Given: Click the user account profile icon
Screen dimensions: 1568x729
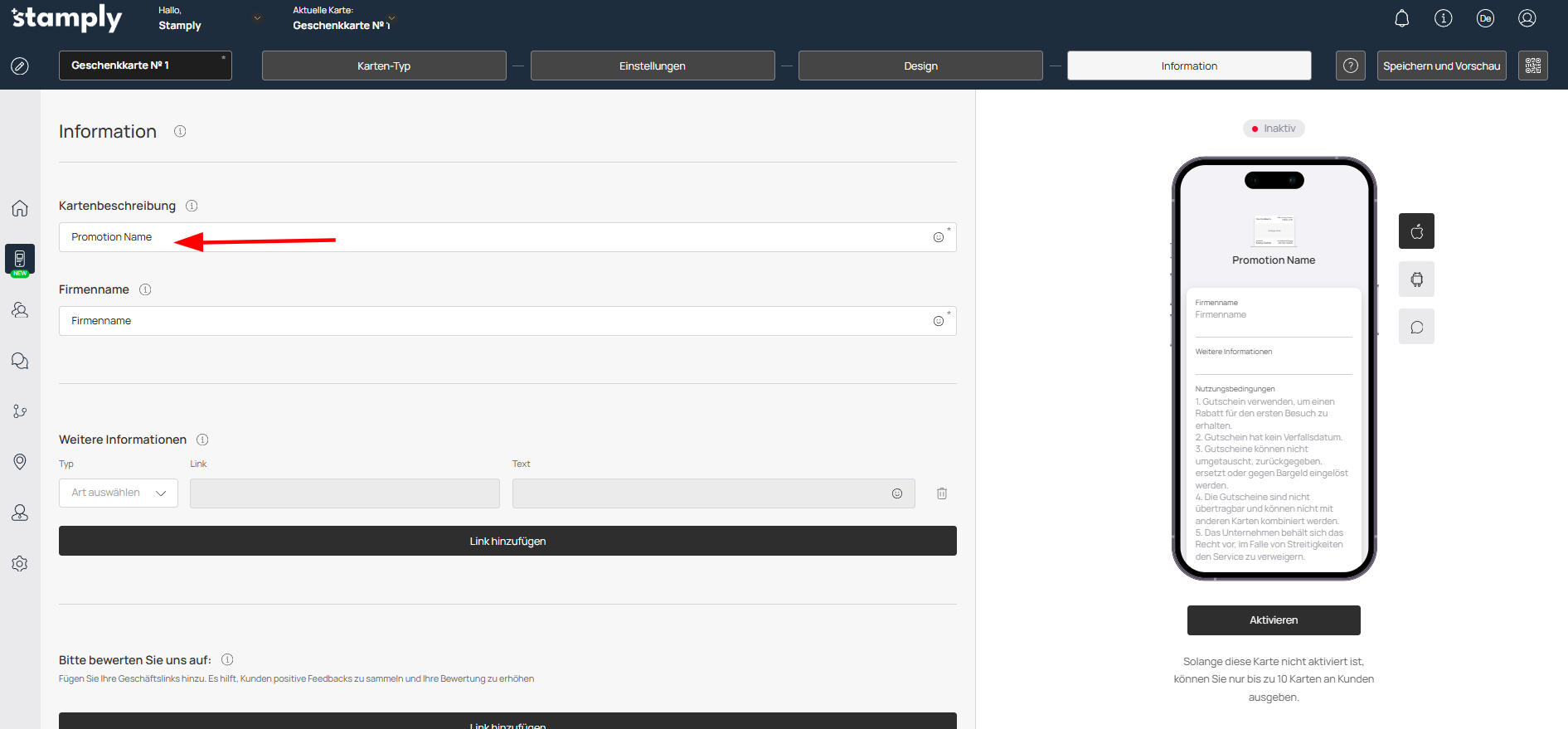Looking at the screenshot, I should click(1527, 18).
